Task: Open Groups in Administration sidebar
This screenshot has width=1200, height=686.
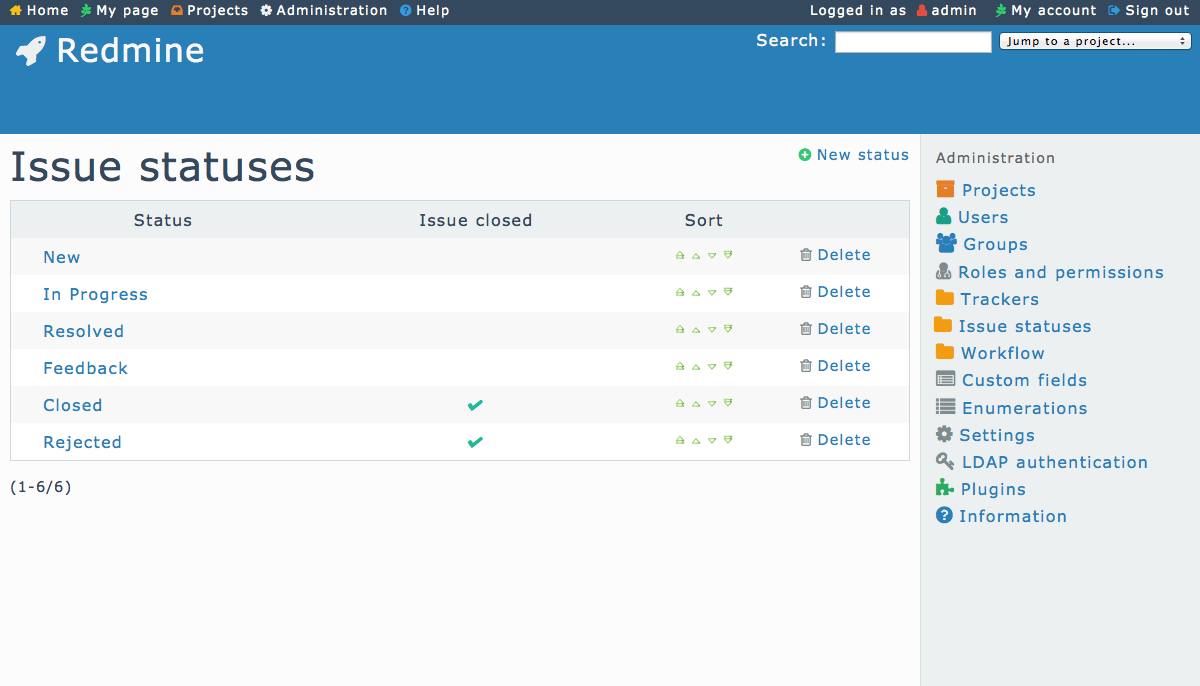Action: point(982,244)
